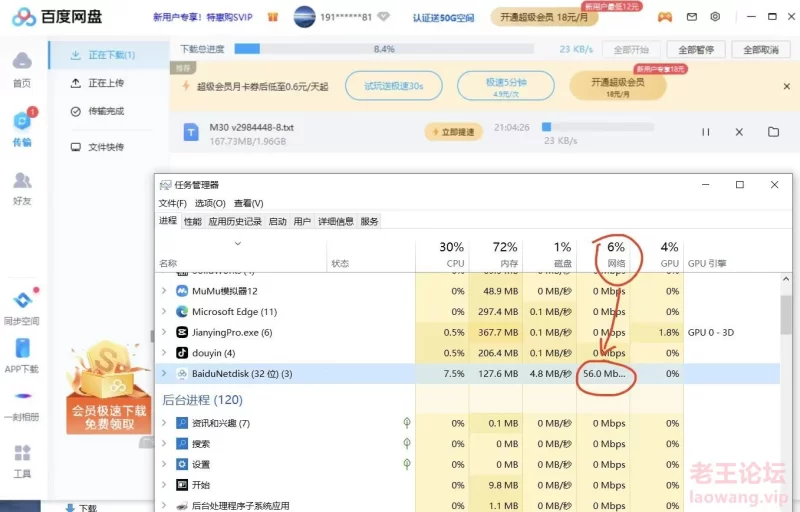Image resolution: width=800 pixels, height=512 pixels.
Task: Cancel the M30 v2984448-8.txt download
Action: [739, 132]
